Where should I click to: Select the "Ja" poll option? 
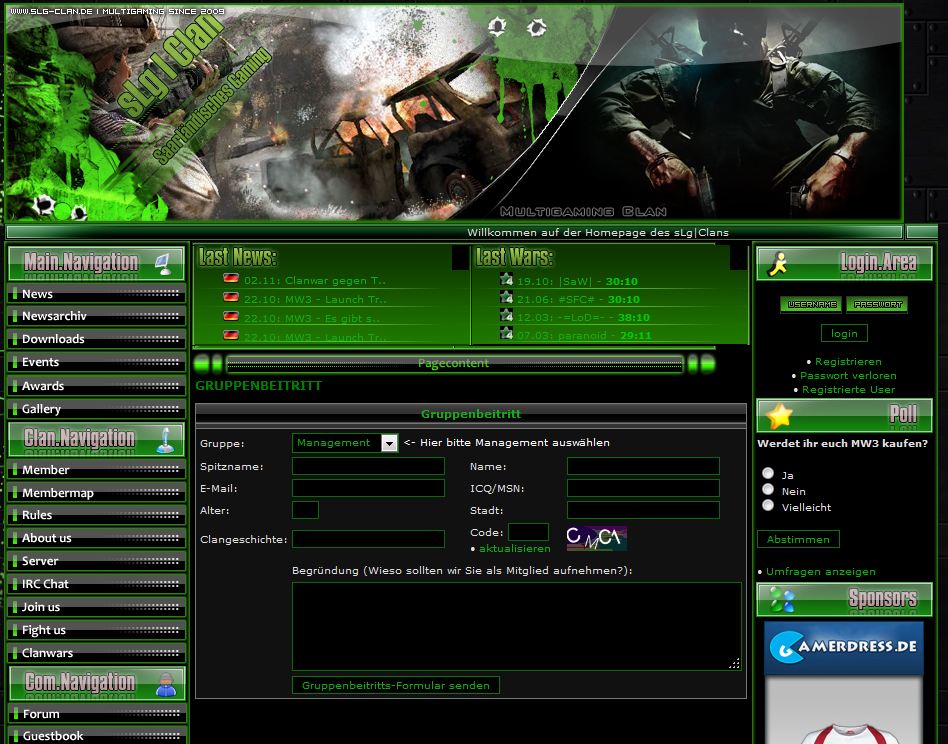click(768, 473)
